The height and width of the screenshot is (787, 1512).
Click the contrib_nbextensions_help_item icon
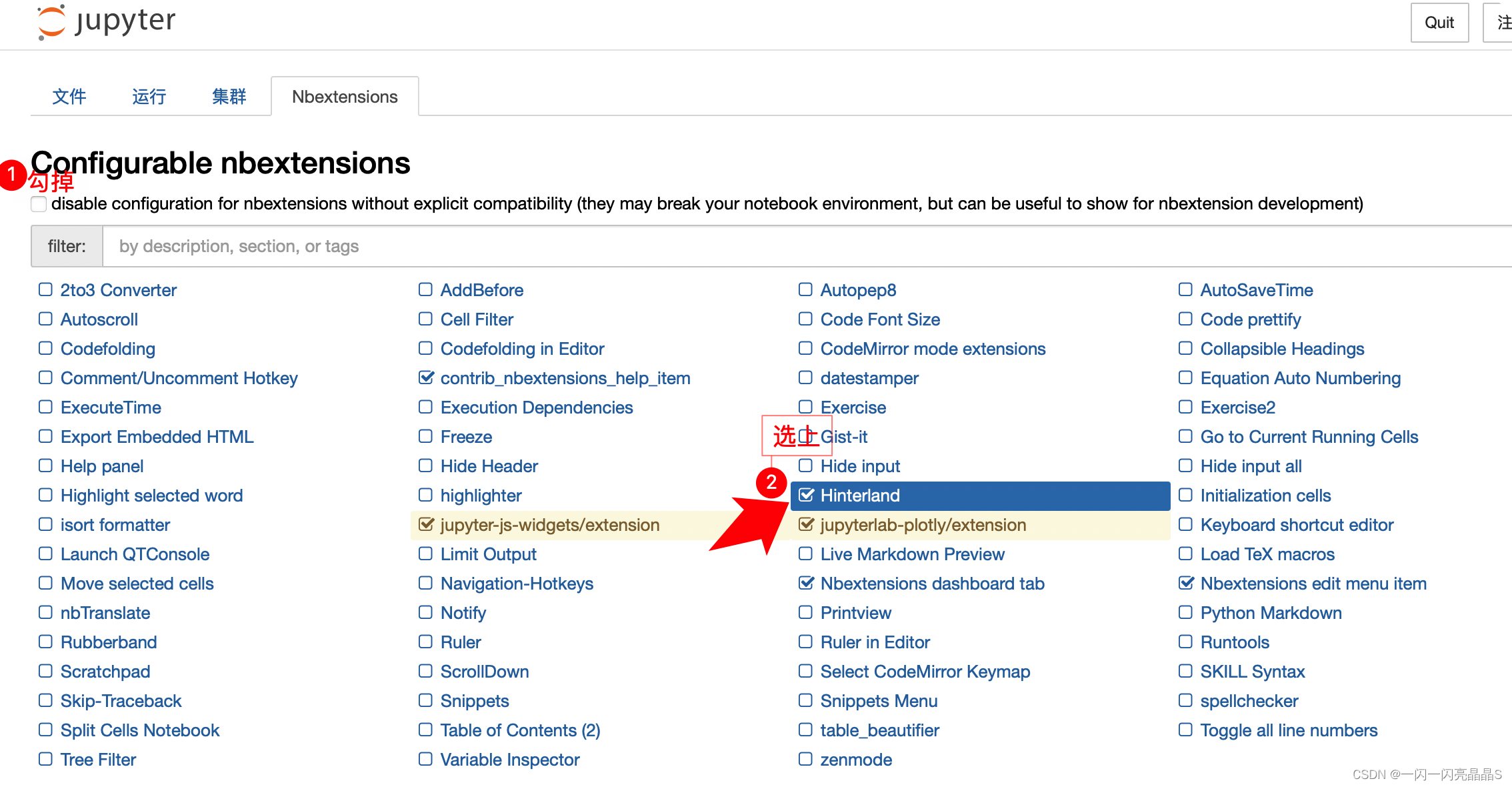[x=427, y=378]
